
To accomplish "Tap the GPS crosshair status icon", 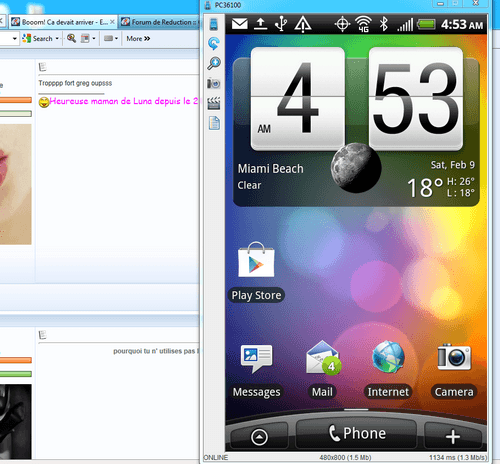I will [x=343, y=24].
